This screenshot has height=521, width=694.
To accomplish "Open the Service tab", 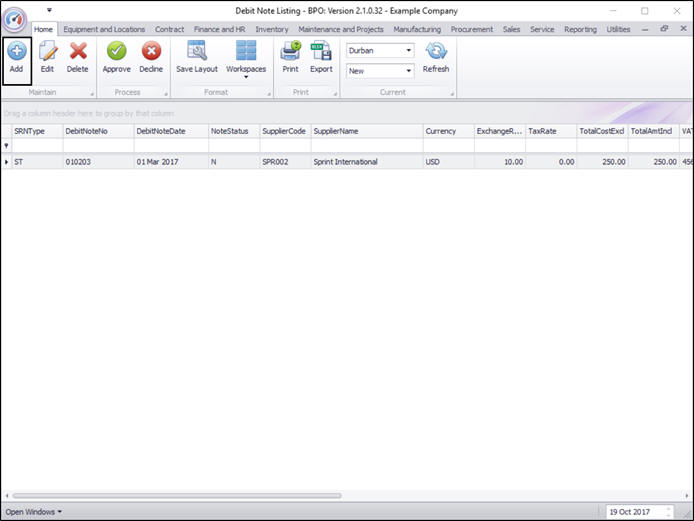I will tap(542, 29).
